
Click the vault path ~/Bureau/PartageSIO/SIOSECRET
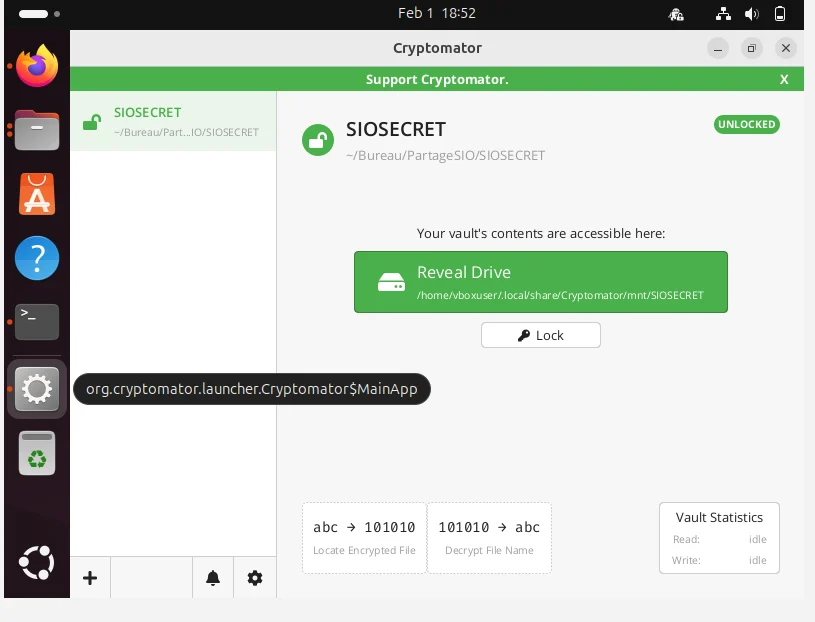(x=445, y=155)
